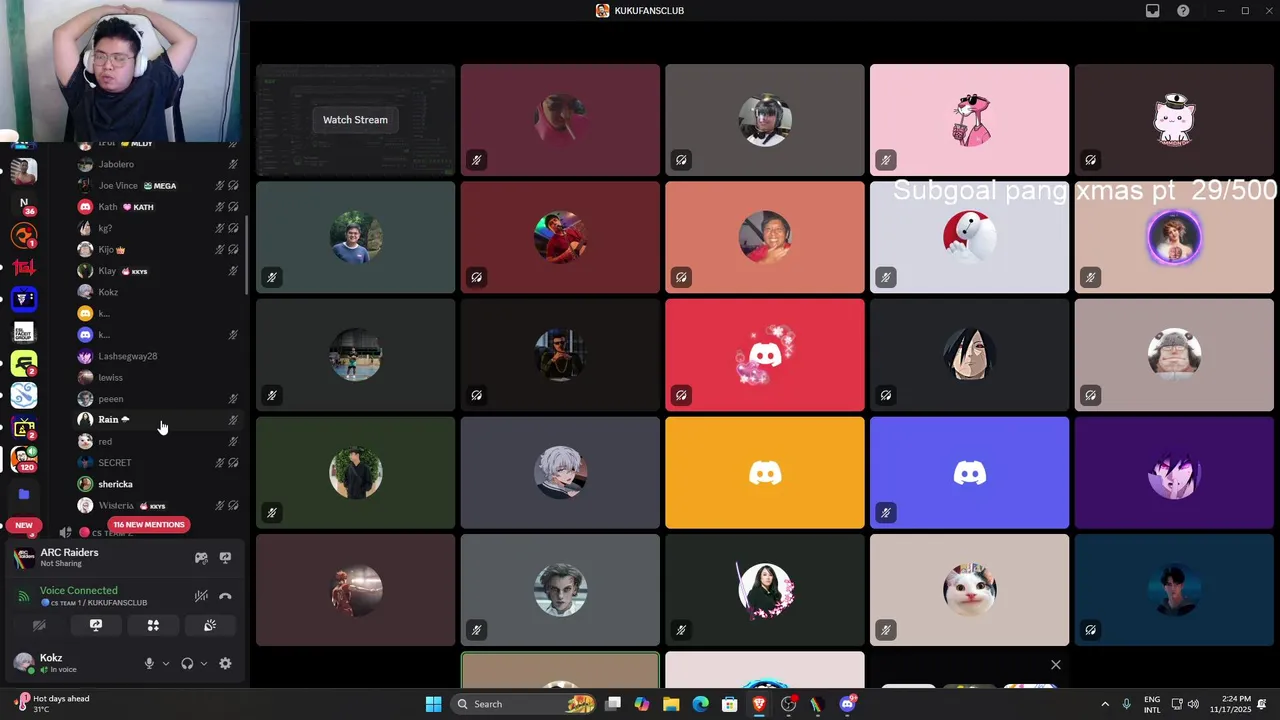Viewport: 1280px width, 720px height.
Task: Expand the microphone input options arrow
Action: click(166, 663)
